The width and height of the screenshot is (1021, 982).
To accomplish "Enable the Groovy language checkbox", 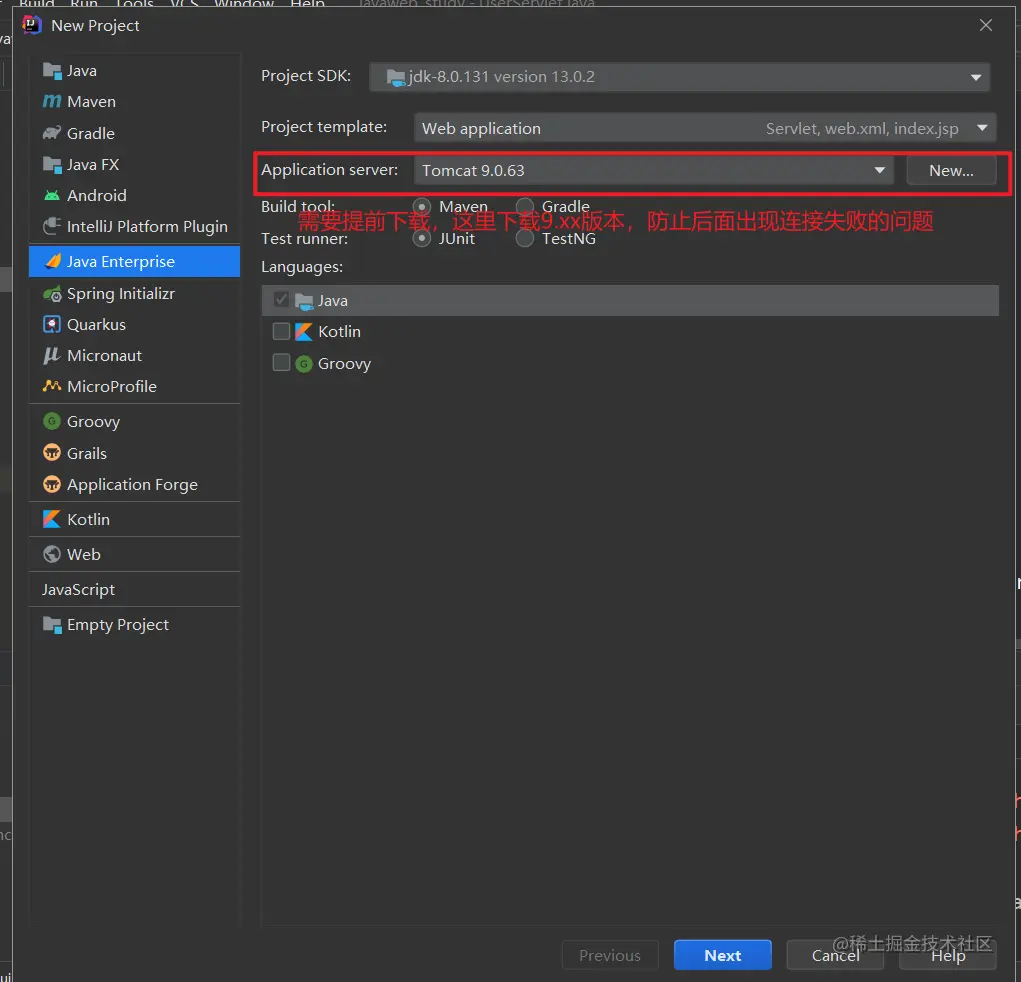I will (281, 362).
